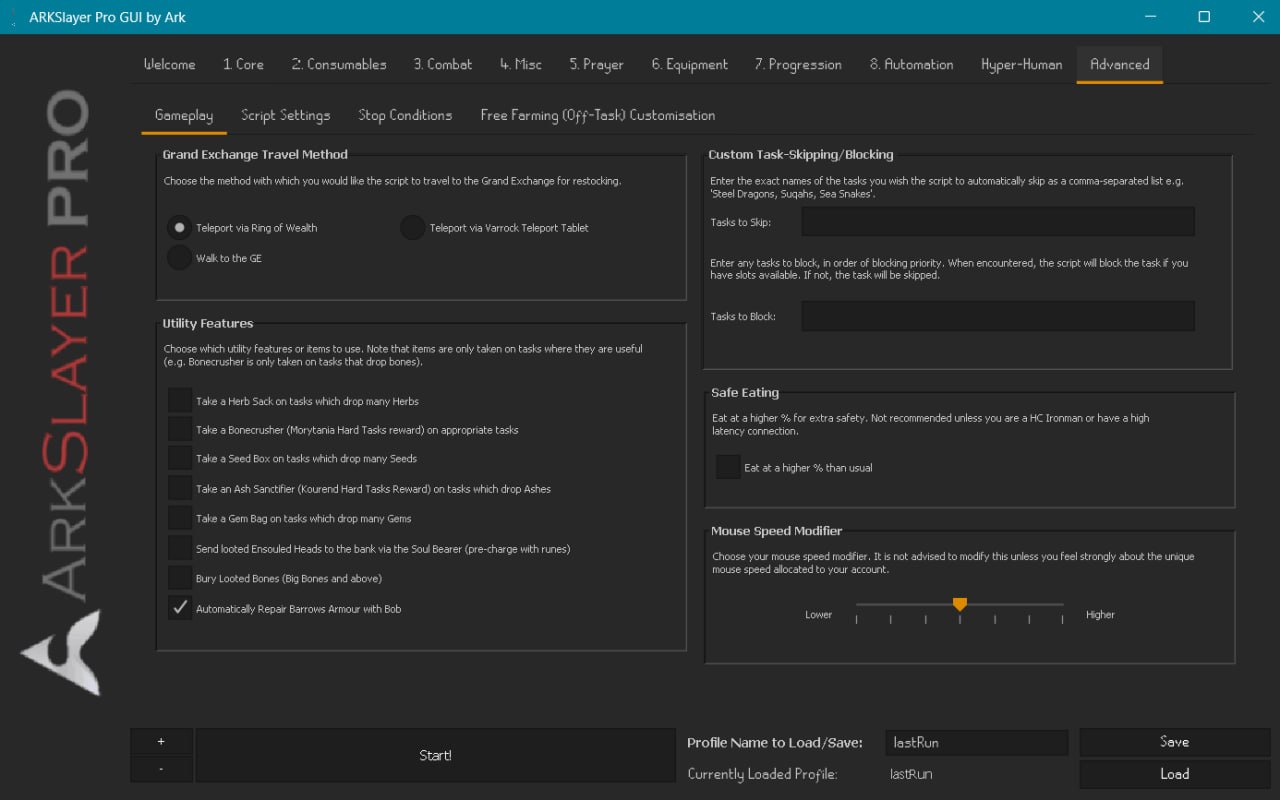Focus the Tasks to Block field

[998, 316]
